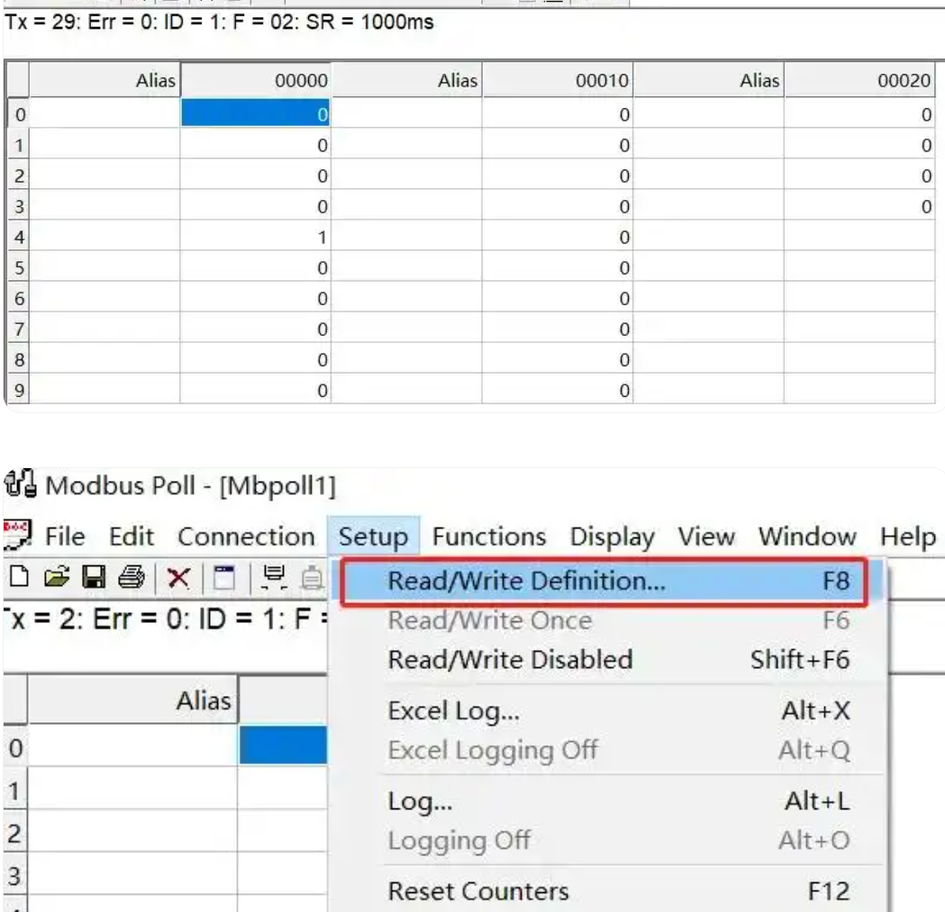945x912 pixels.
Task: Click the first Alias header in upper table
Action: tap(105, 80)
